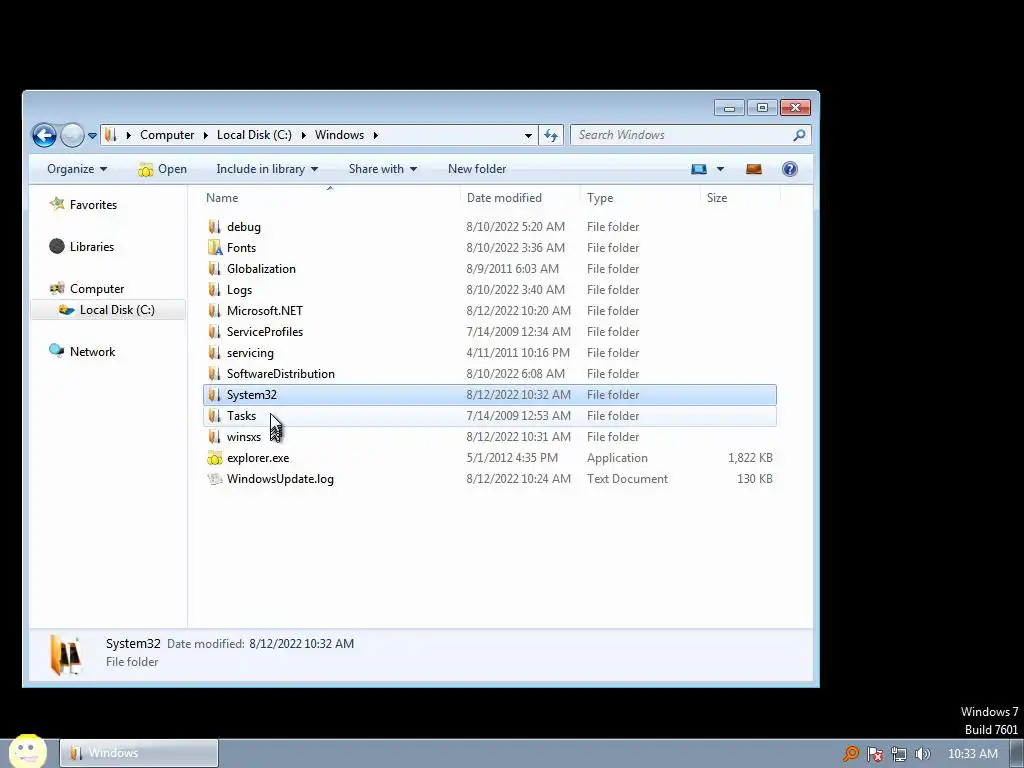1024x768 pixels.
Task: Select the Tasks folder name
Action: (241, 416)
